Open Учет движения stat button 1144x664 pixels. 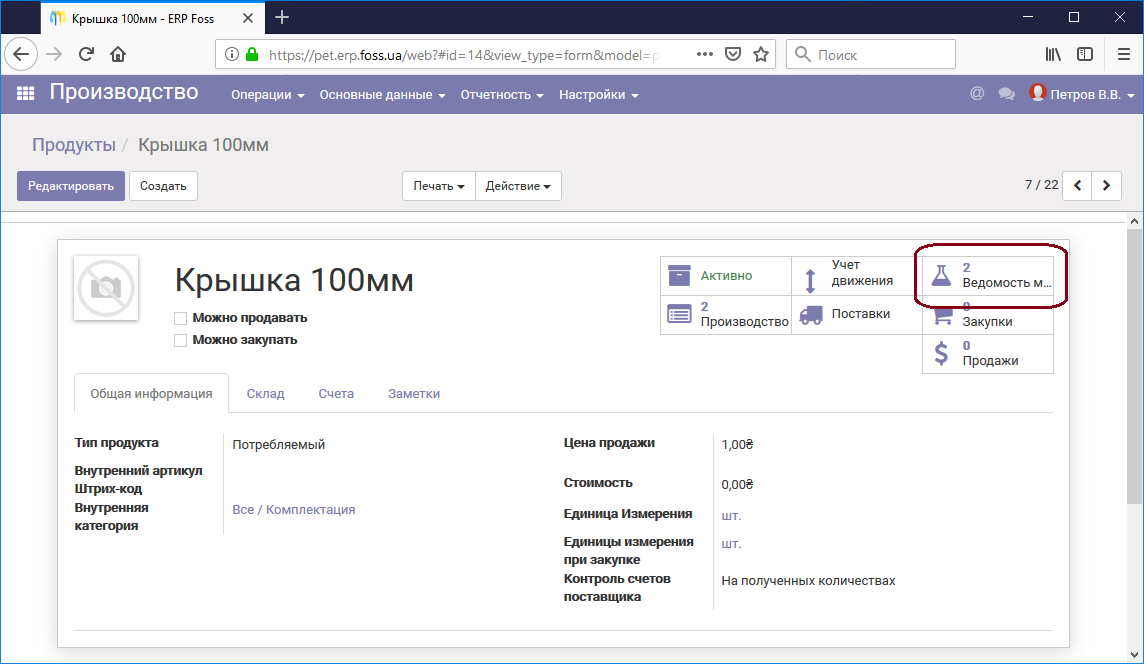click(x=857, y=276)
